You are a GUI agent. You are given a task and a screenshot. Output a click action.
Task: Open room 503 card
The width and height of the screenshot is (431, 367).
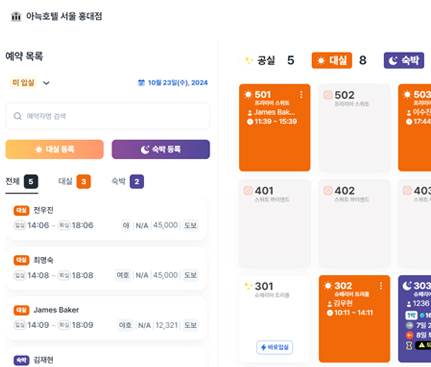414,128
